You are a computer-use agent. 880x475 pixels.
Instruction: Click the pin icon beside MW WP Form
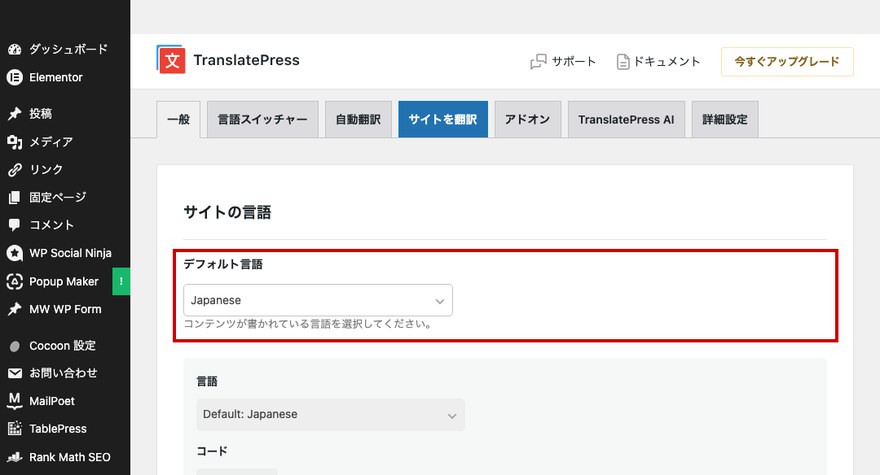click(x=15, y=309)
